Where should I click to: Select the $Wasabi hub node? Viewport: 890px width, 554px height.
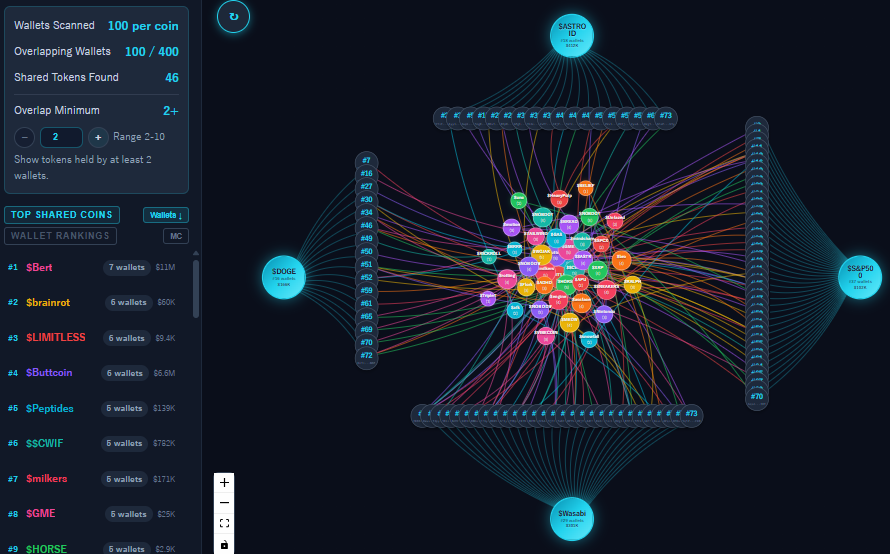[x=572, y=519]
